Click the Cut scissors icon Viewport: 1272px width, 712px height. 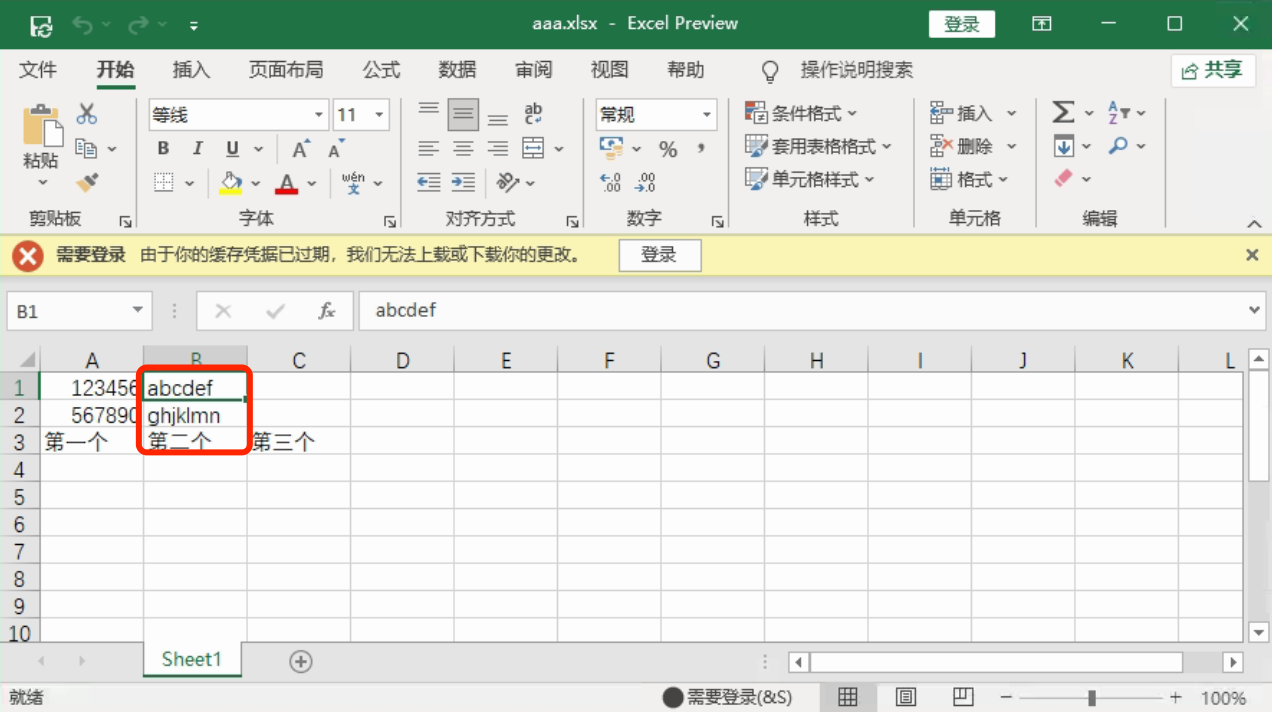(87, 114)
